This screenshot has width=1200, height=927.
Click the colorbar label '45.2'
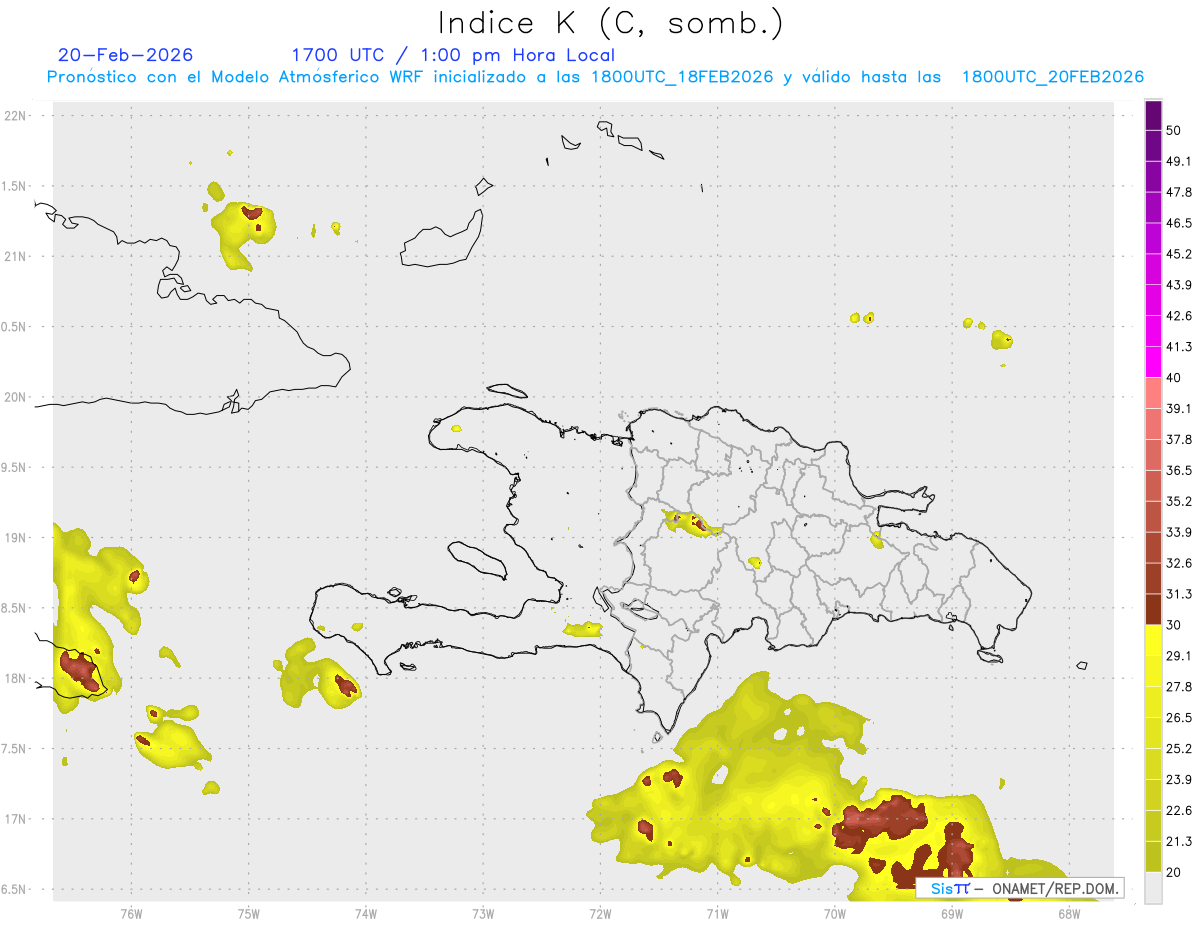(1179, 254)
